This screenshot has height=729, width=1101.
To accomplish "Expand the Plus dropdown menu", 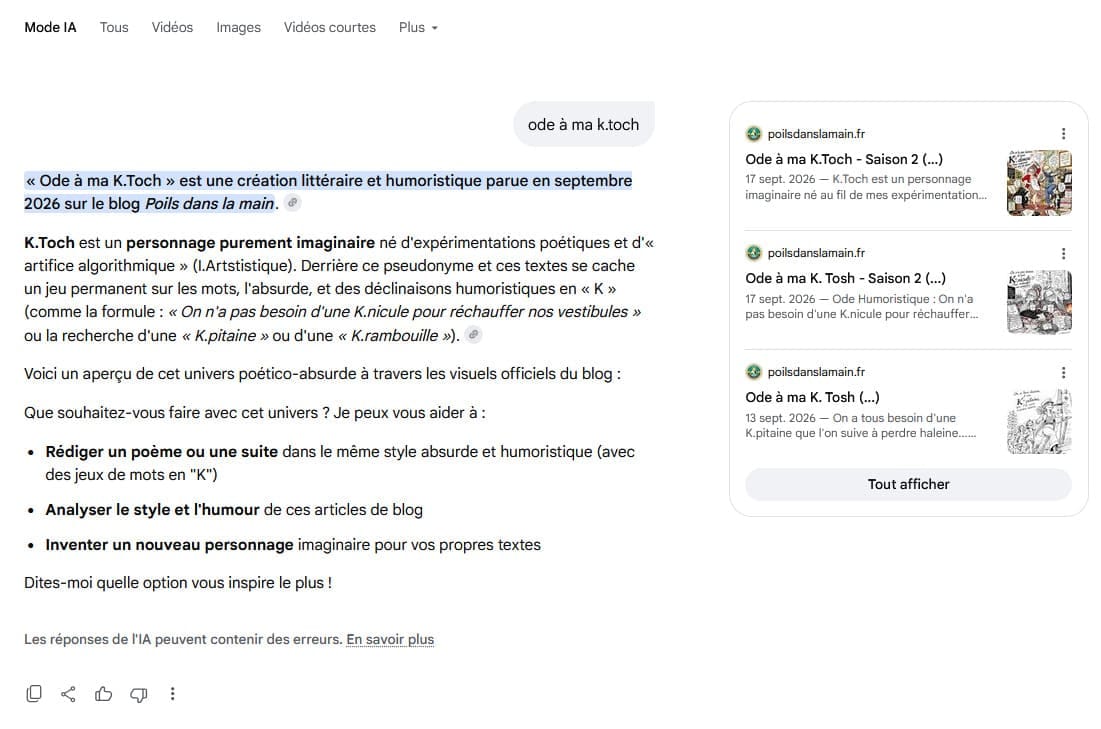I will coord(418,27).
